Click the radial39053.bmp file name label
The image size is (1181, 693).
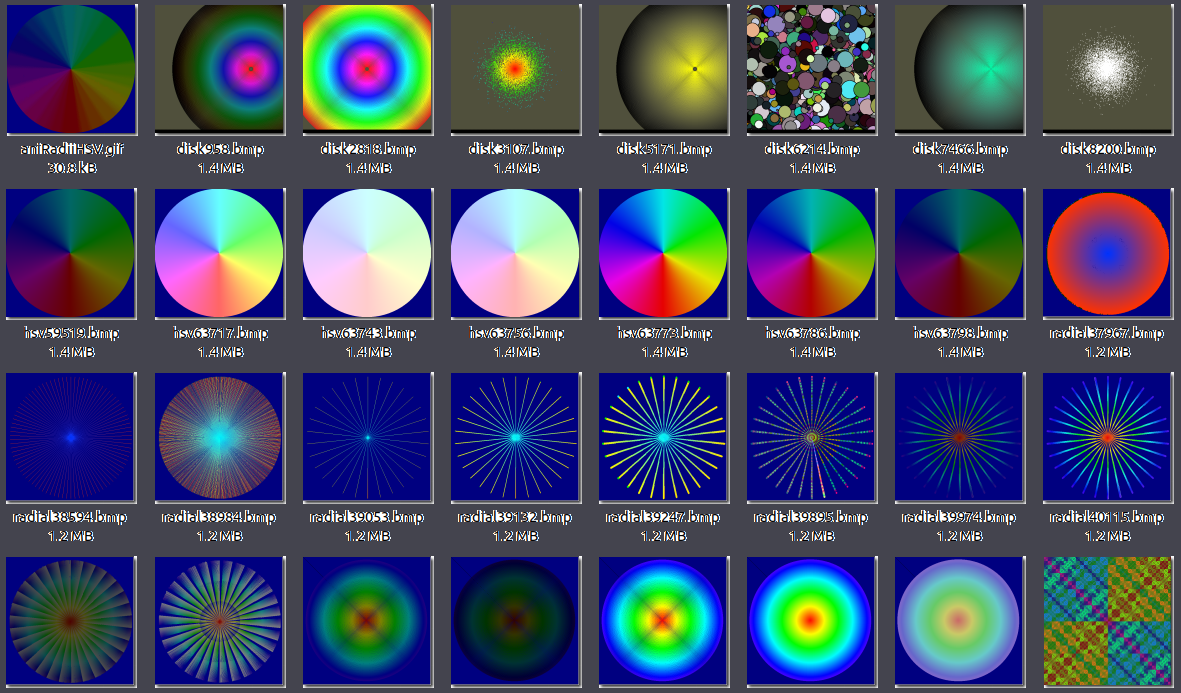pos(366,517)
